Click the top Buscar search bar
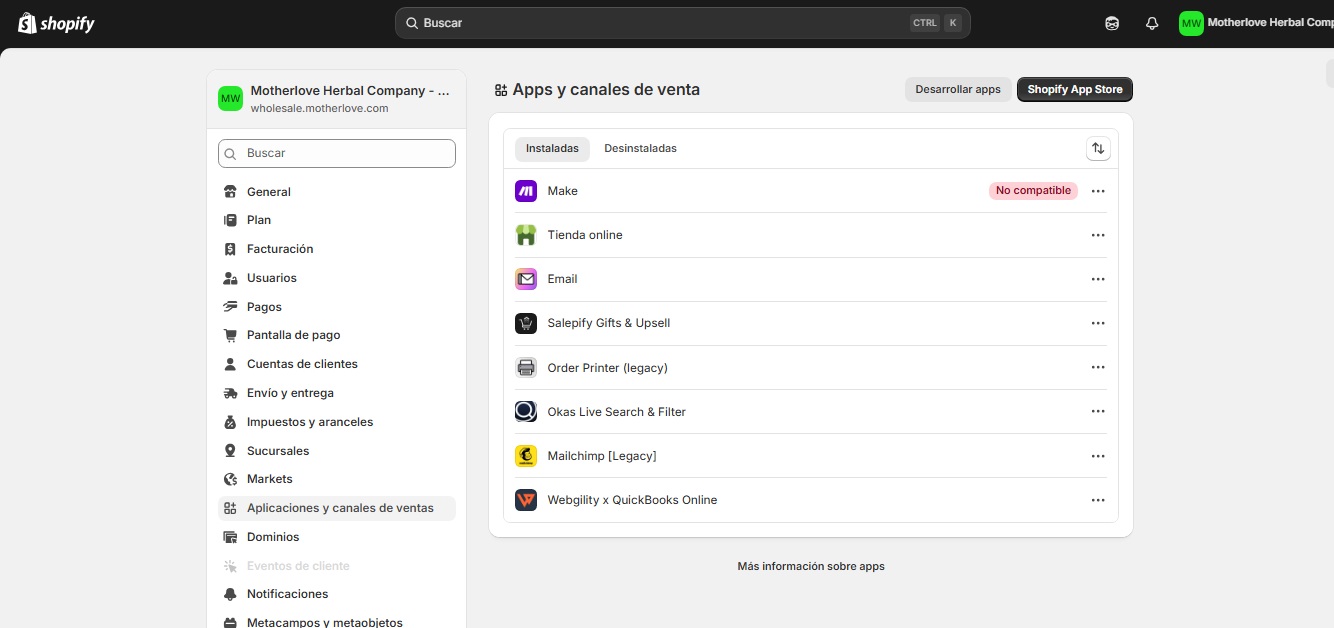 [x=683, y=23]
